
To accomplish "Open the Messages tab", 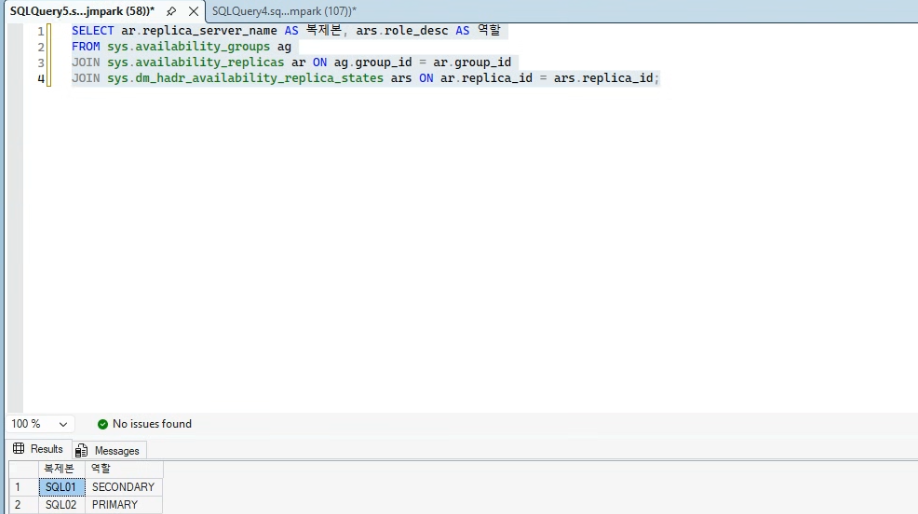I will (108, 451).
